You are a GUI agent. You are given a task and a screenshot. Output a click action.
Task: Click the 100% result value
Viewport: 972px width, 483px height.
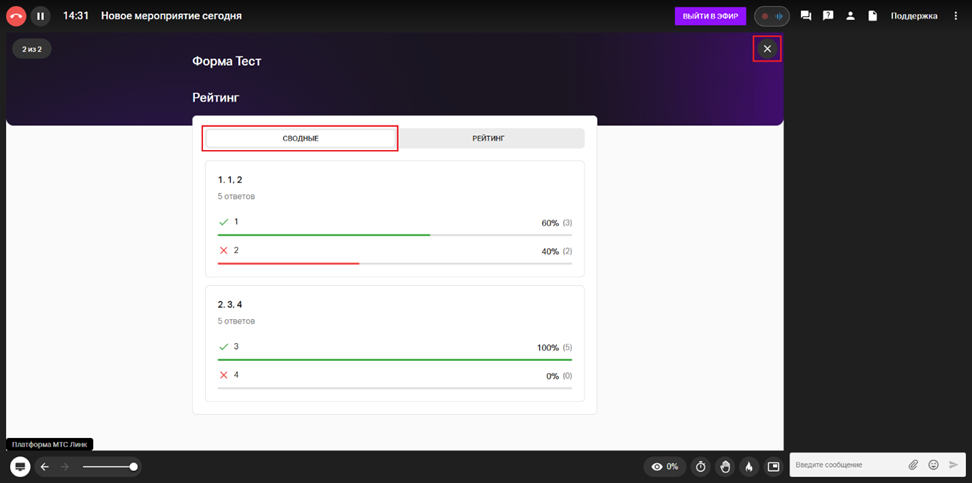548,348
